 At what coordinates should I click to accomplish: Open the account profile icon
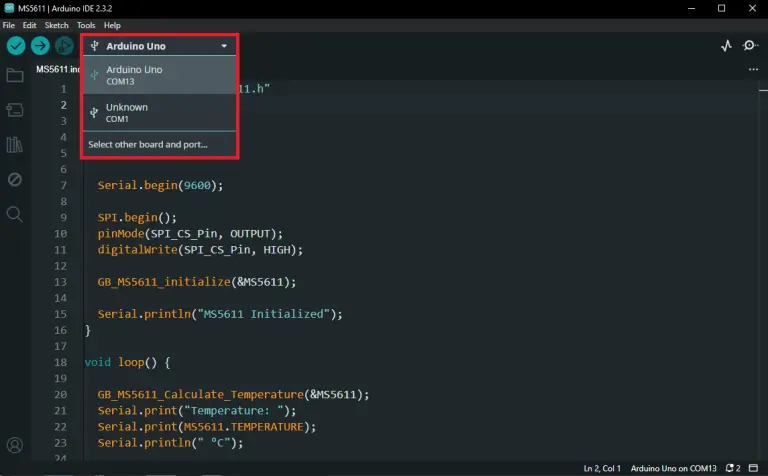pyautogui.click(x=15, y=445)
